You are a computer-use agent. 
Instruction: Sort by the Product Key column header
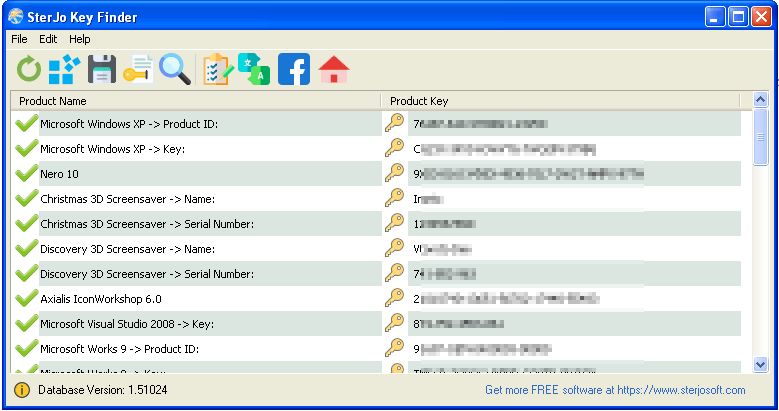560,101
